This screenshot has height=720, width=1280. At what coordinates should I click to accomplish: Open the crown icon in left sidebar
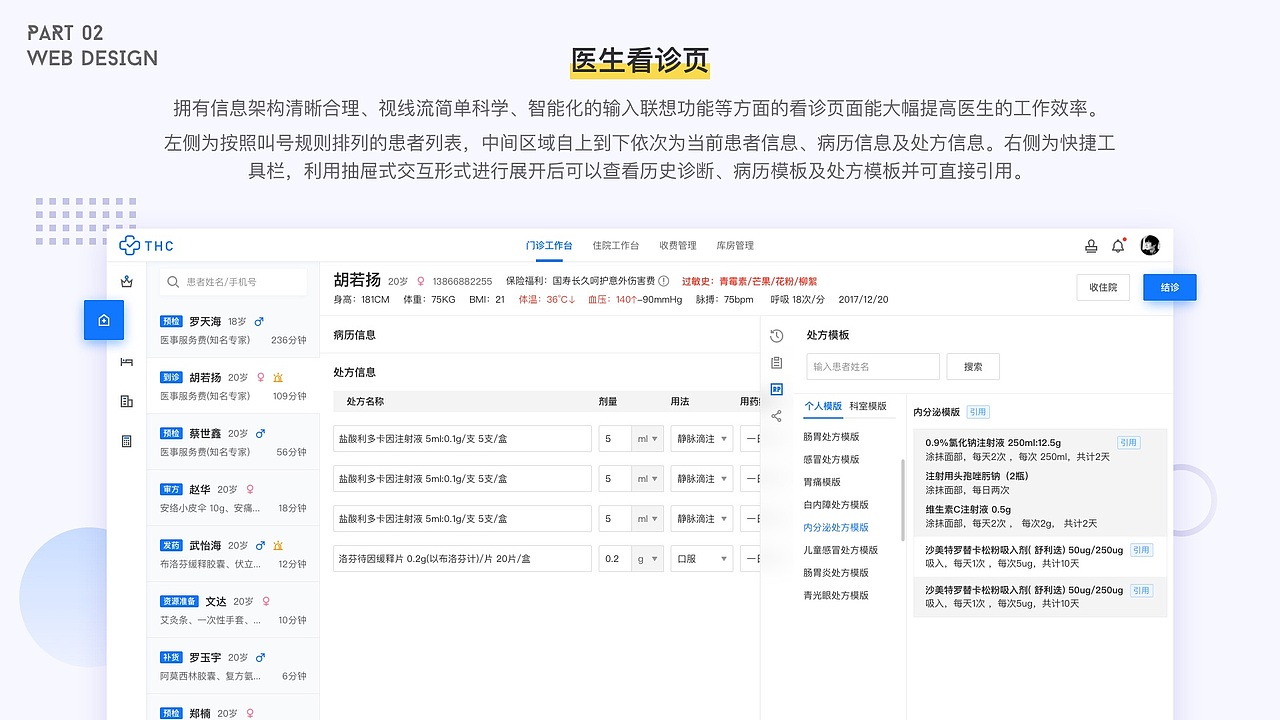tap(126, 281)
